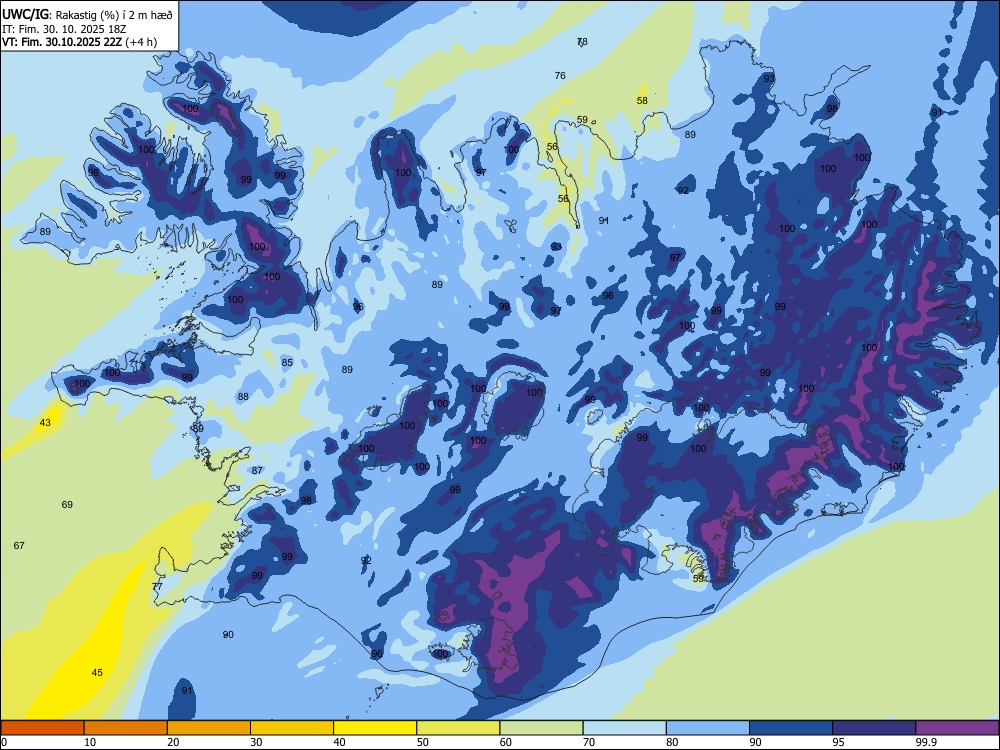Pick the 30–40 golden legend swatch

pos(292,728)
